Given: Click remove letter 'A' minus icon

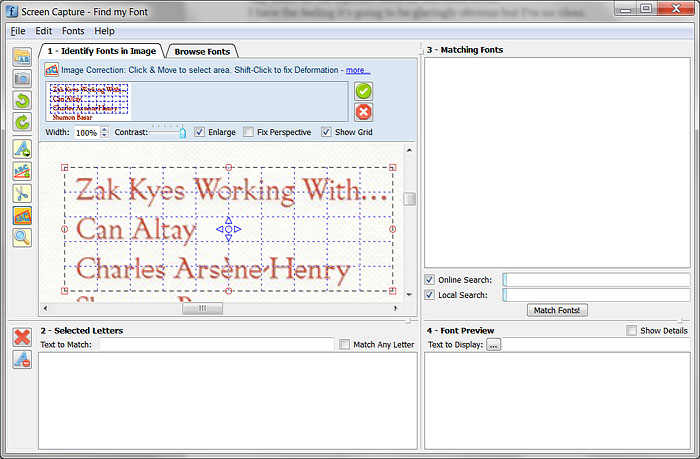Looking at the screenshot, I should (x=22, y=359).
